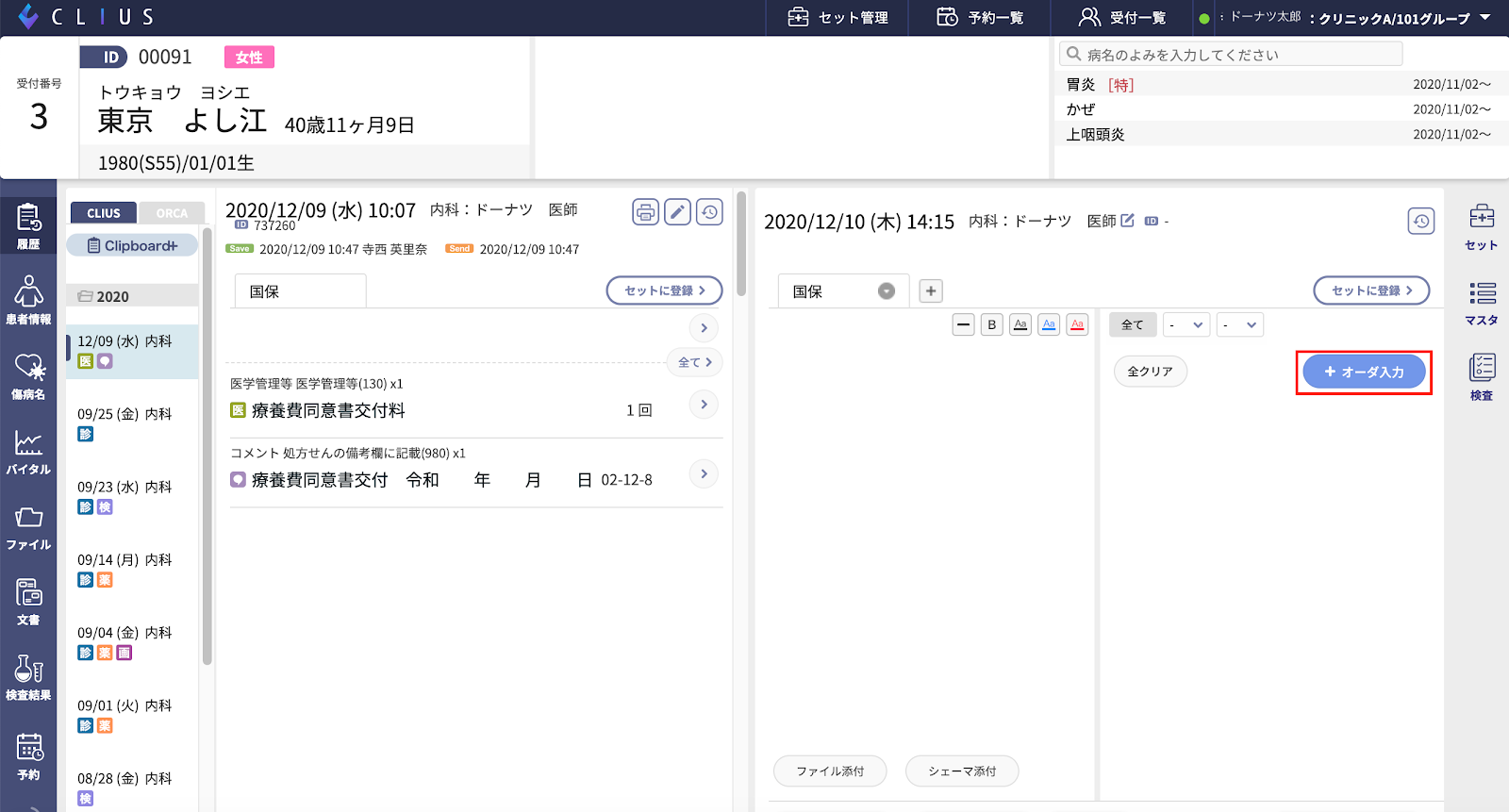Open 国保 insurance dropdown in right chart

coord(886,291)
